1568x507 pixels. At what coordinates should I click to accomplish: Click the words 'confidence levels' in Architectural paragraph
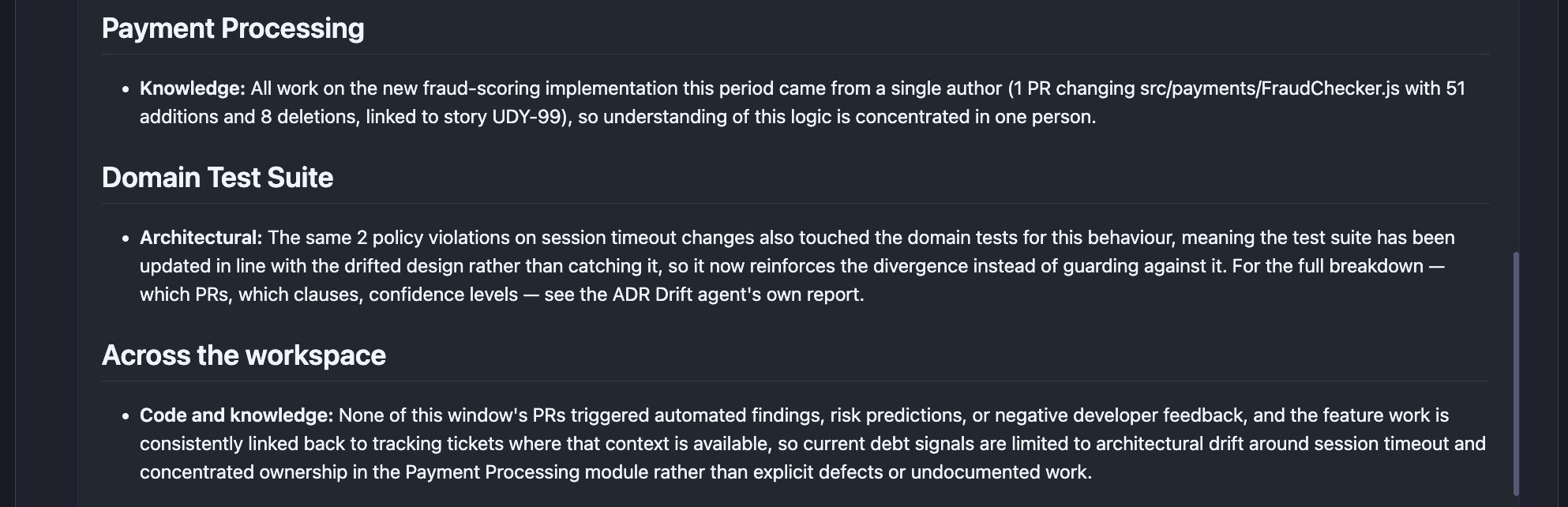click(444, 295)
